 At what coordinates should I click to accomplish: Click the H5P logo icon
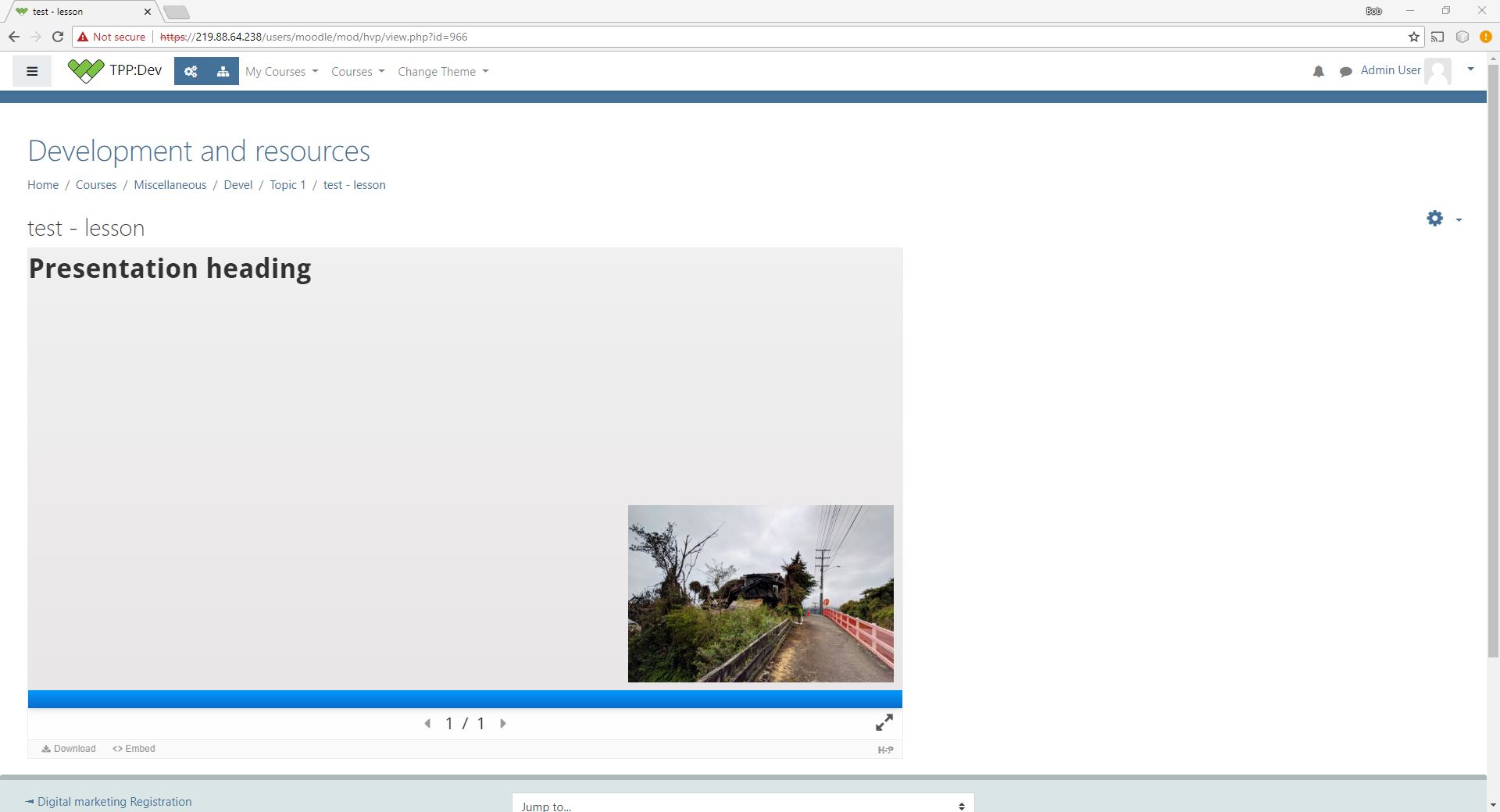[885, 750]
